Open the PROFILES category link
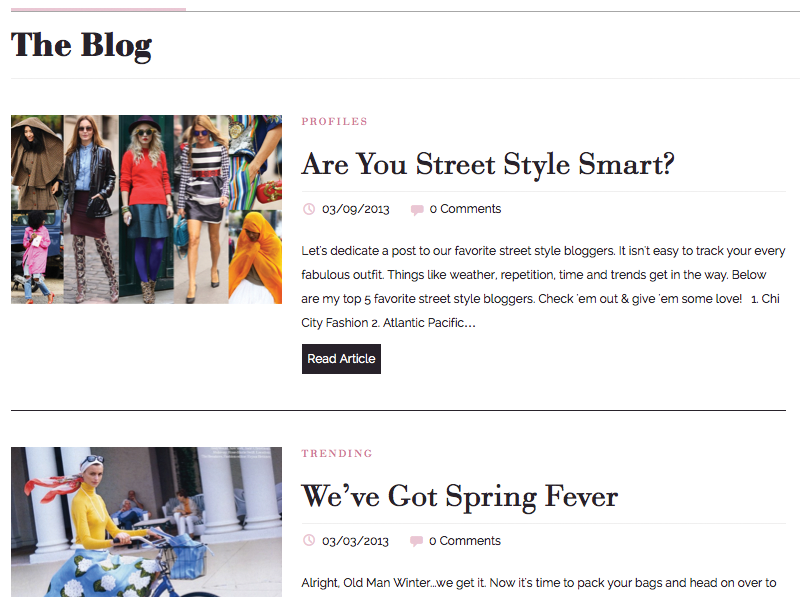 334,122
